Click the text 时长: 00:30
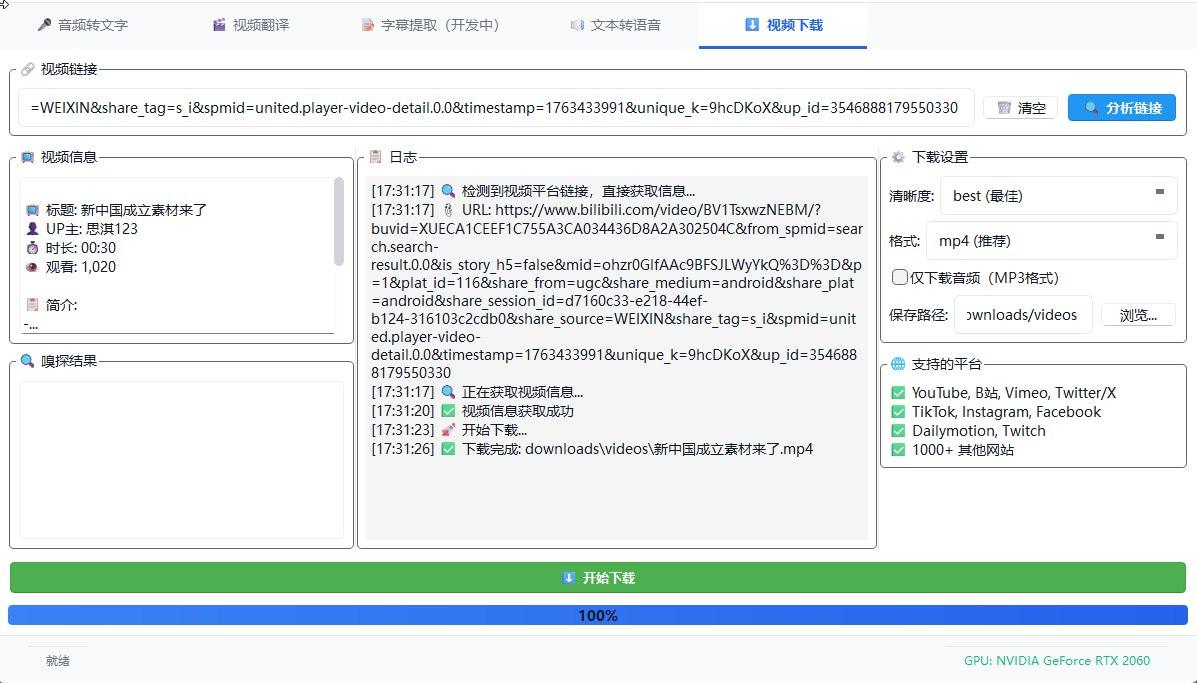The width and height of the screenshot is (1197, 683). pos(81,248)
